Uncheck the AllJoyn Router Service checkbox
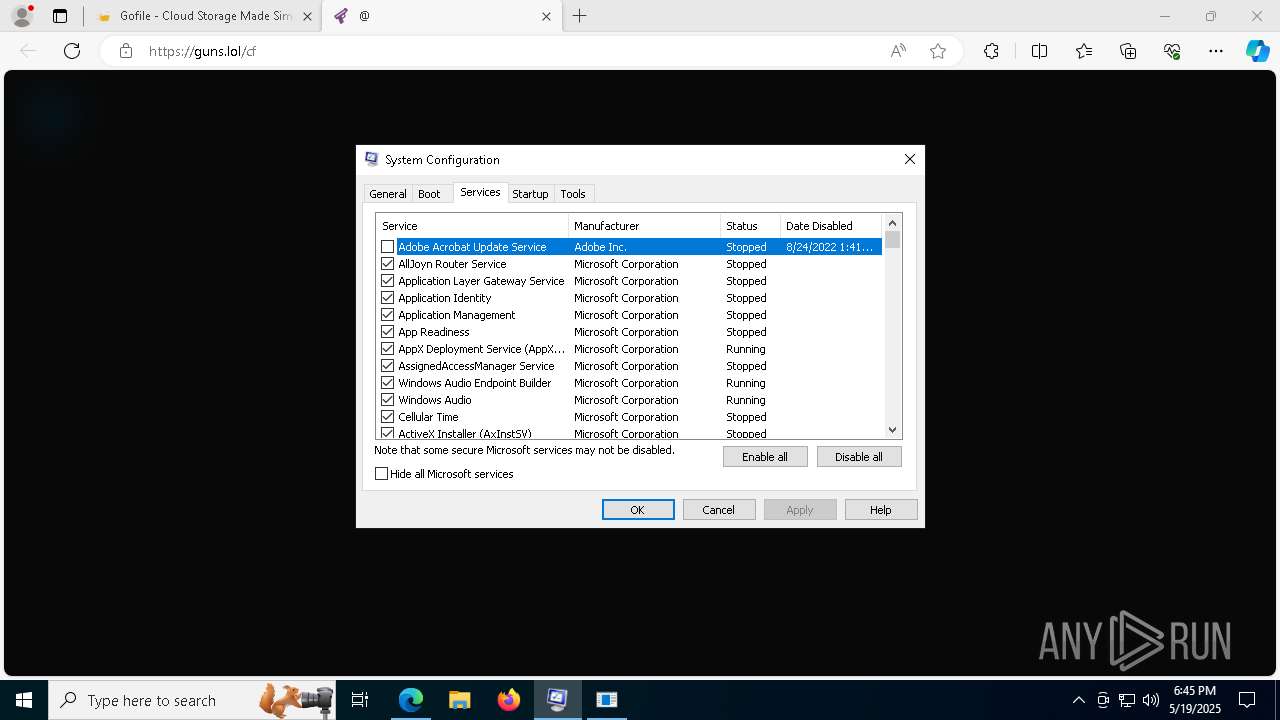This screenshot has height=720, width=1280. [x=388, y=264]
